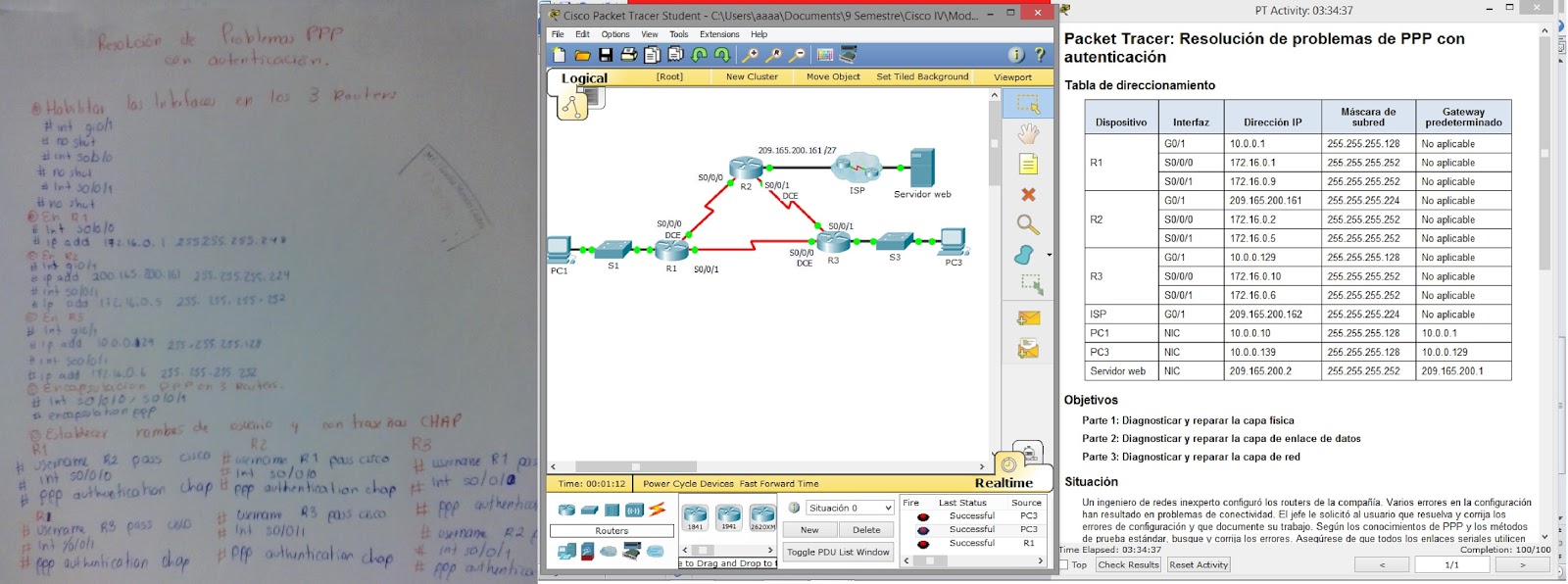
Task: Switch to the Logical workspace tab
Action: pos(584,78)
